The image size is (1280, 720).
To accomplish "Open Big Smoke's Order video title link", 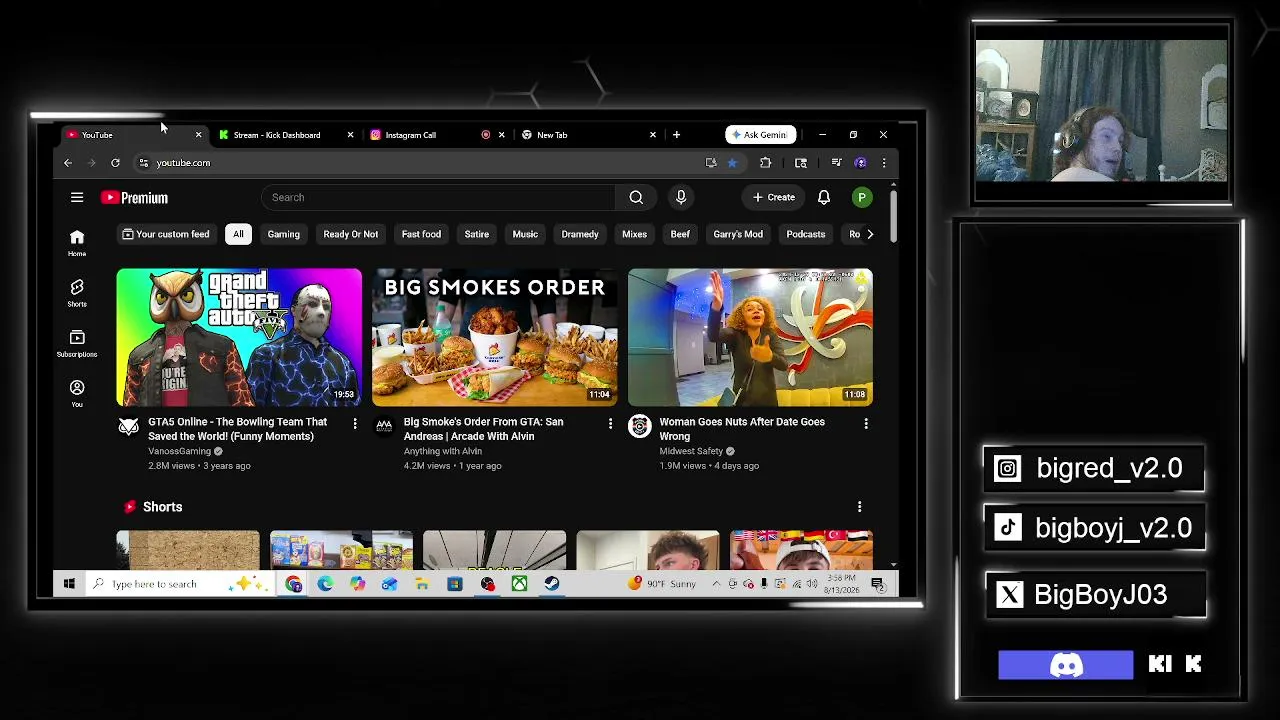I will [x=484, y=429].
